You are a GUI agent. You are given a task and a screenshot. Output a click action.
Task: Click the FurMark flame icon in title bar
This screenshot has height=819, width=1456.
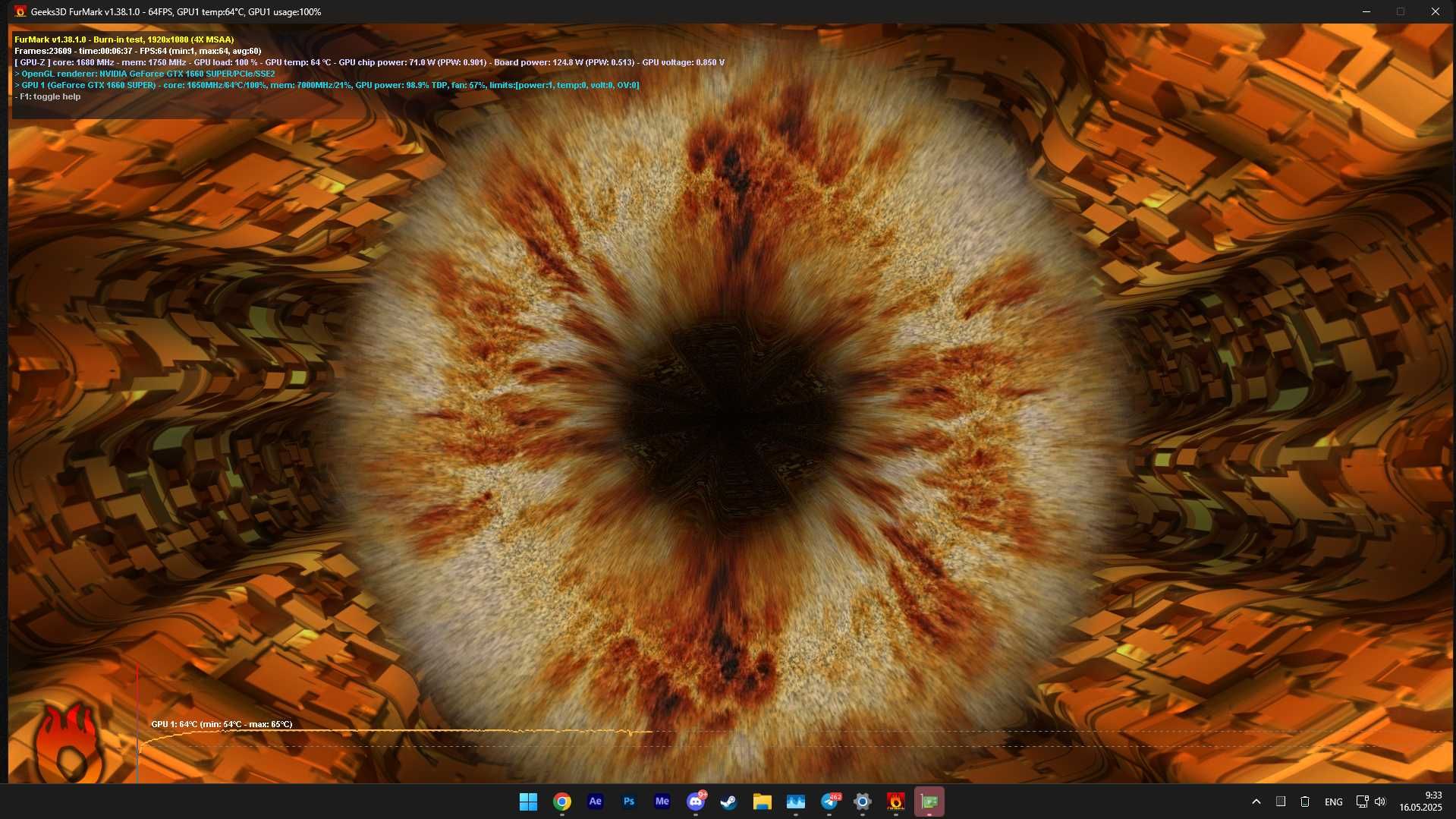[20, 11]
